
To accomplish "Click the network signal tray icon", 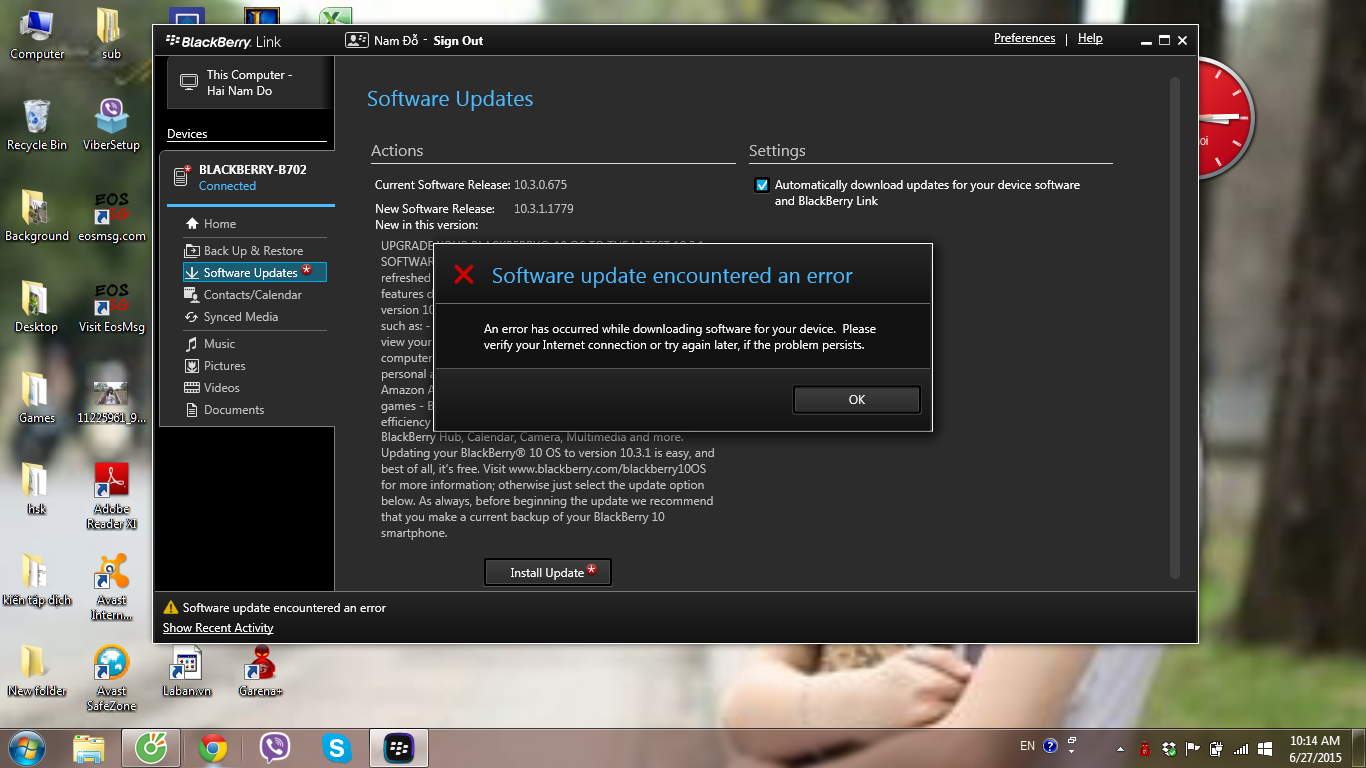I will point(1241,749).
